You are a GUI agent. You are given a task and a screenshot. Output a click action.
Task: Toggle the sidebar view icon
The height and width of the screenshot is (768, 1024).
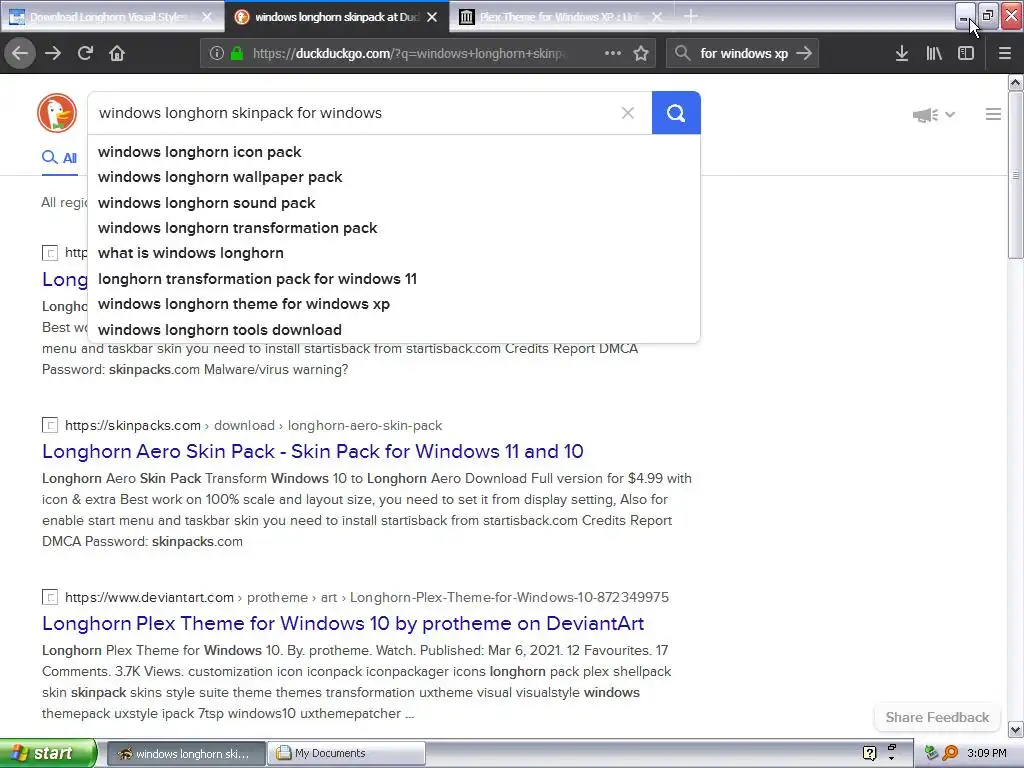965,53
